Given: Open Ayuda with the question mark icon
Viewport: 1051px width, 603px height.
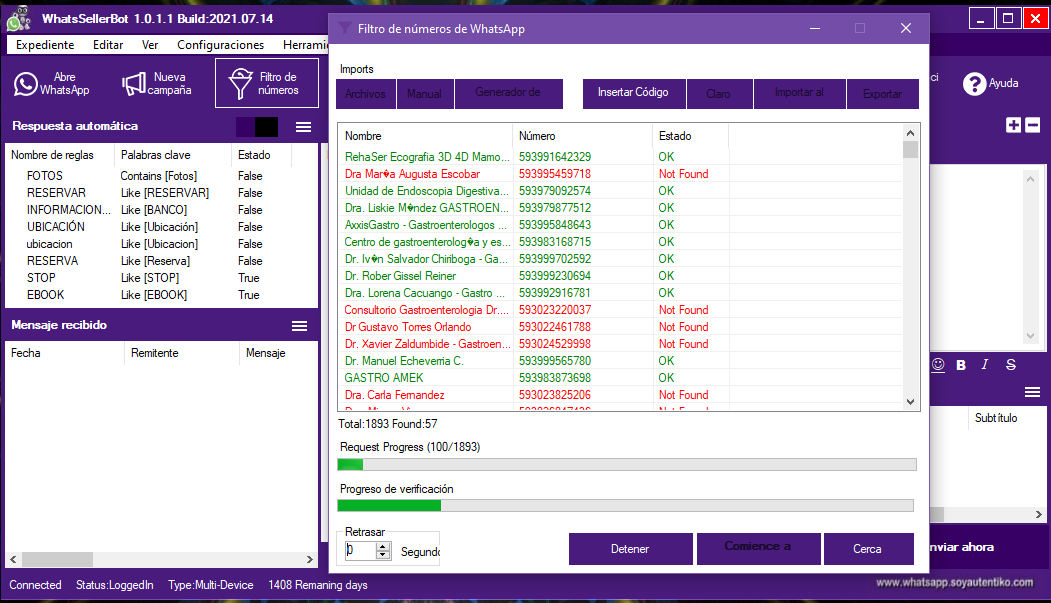Looking at the screenshot, I should pyautogui.click(x=974, y=84).
